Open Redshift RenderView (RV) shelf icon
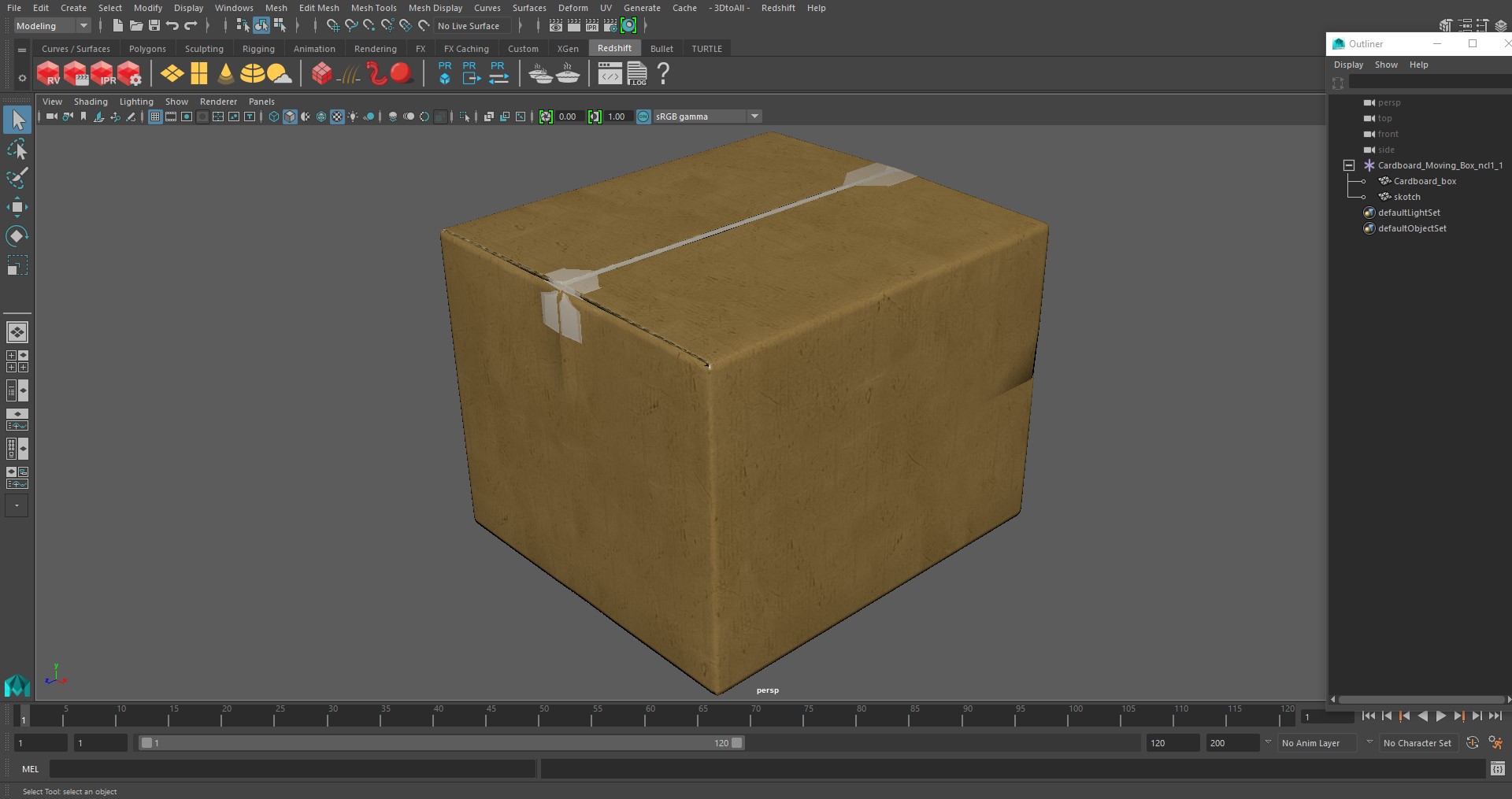 tap(48, 74)
